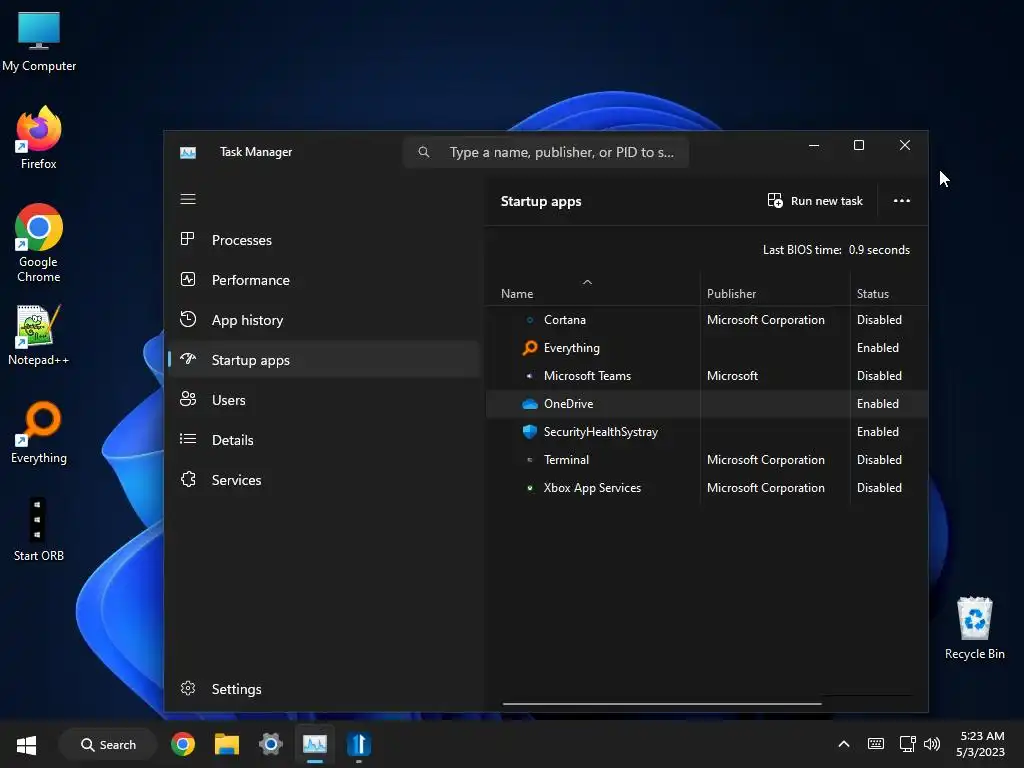The width and height of the screenshot is (1024, 768).
Task: Click the Task Manager title bar icon
Action: point(188,152)
